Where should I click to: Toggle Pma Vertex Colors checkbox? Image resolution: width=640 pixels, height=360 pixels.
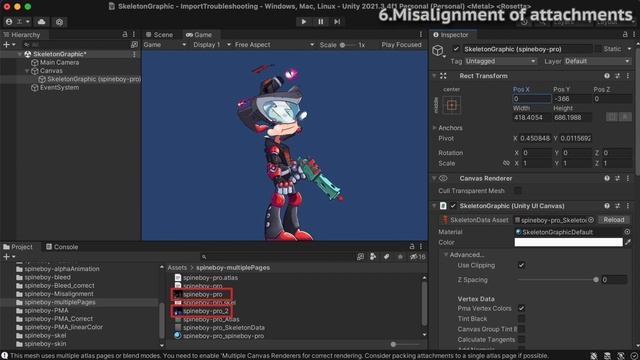(521, 308)
